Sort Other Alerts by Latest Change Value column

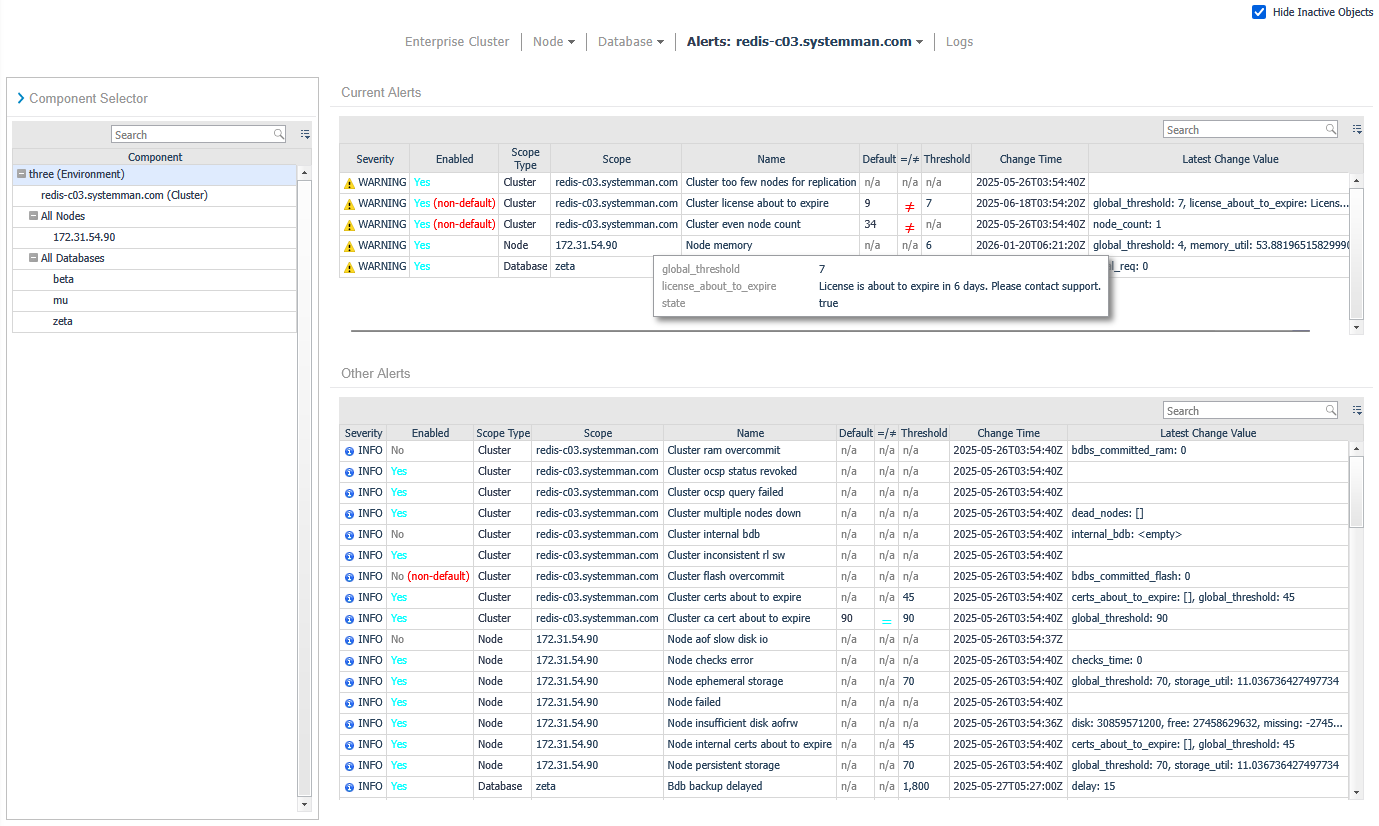tap(1208, 433)
